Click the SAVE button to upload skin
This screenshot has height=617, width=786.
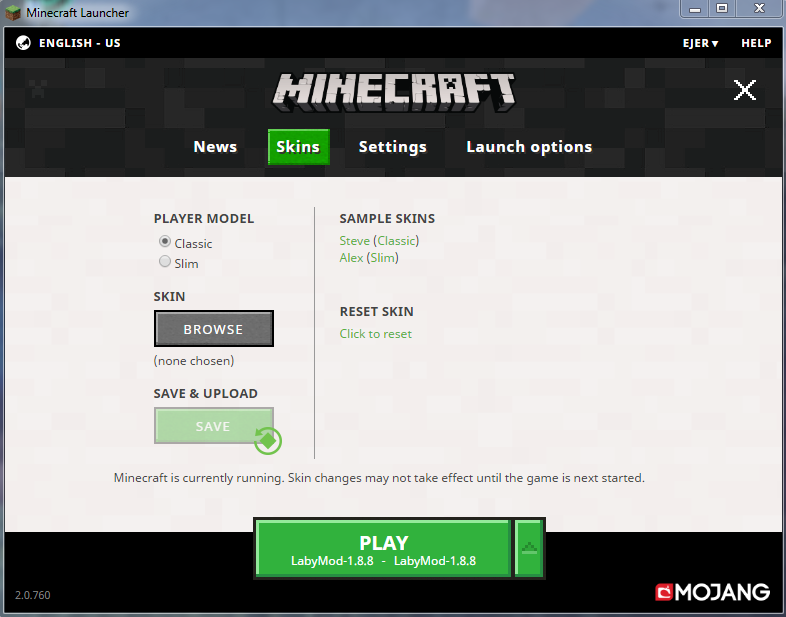[214, 426]
